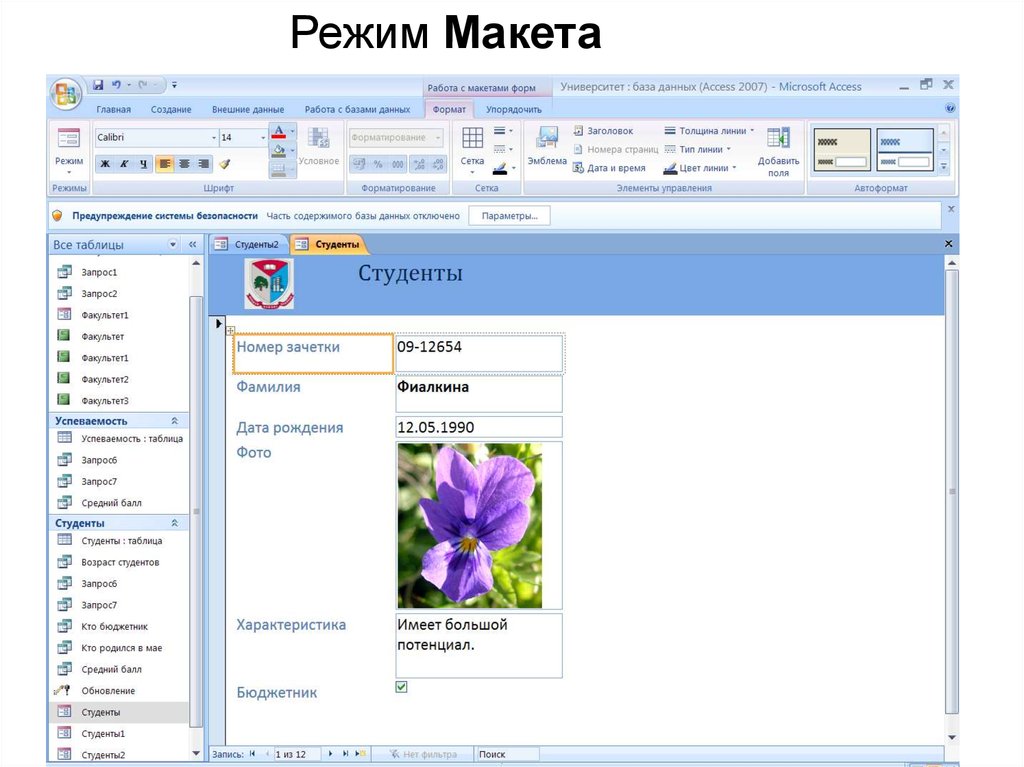The image size is (1024, 767).
Task: Open the Все таблицы navigation dropdown
Action: tap(172, 244)
